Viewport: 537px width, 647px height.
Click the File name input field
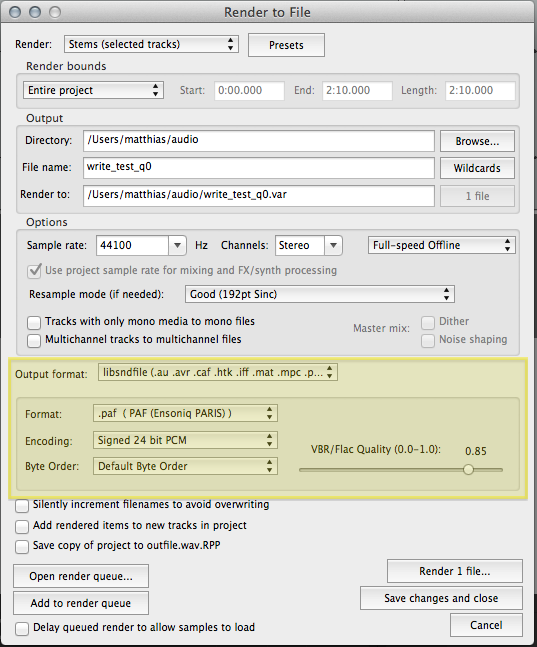[258, 168]
